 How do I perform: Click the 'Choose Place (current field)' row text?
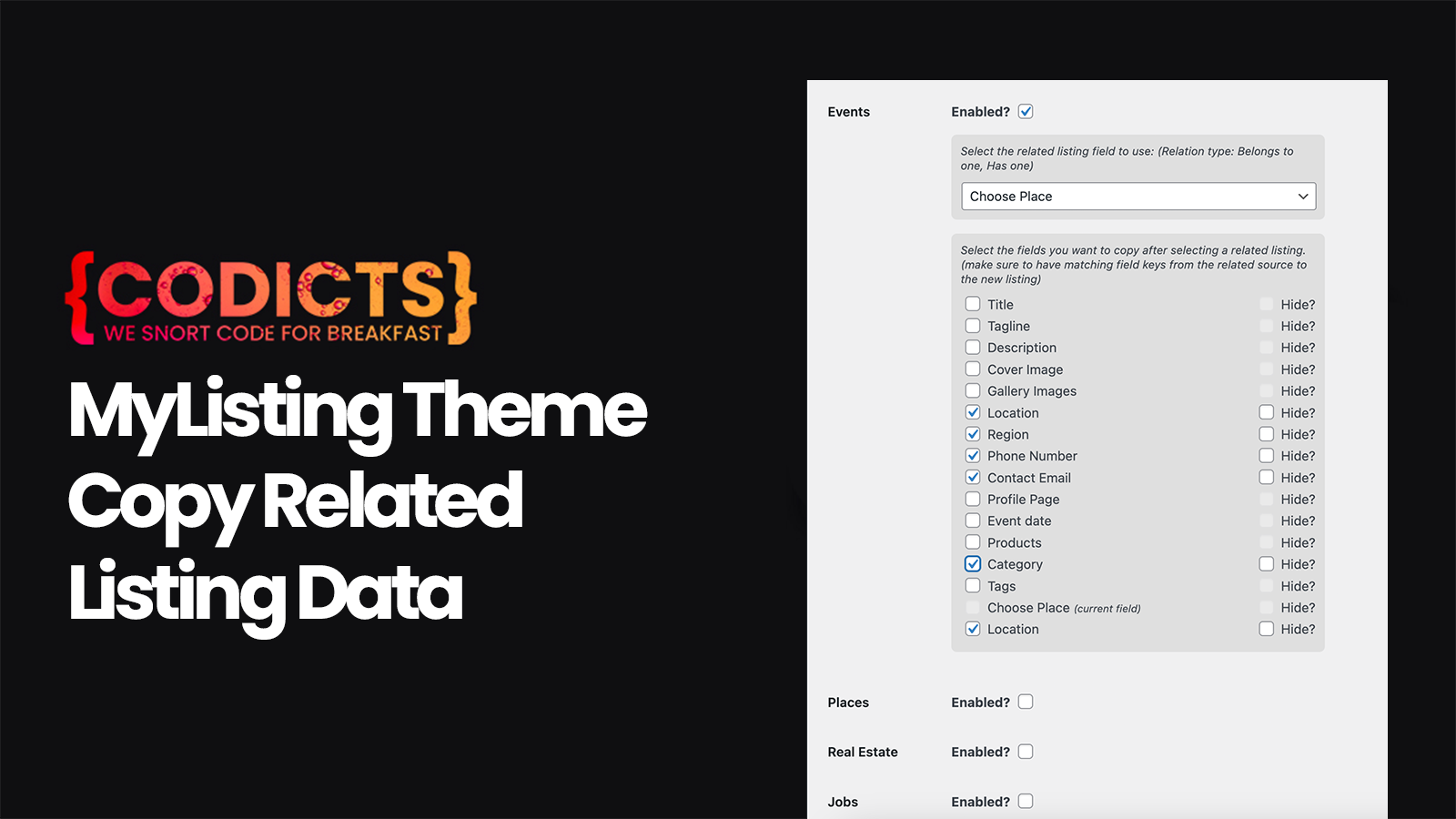click(x=1064, y=608)
